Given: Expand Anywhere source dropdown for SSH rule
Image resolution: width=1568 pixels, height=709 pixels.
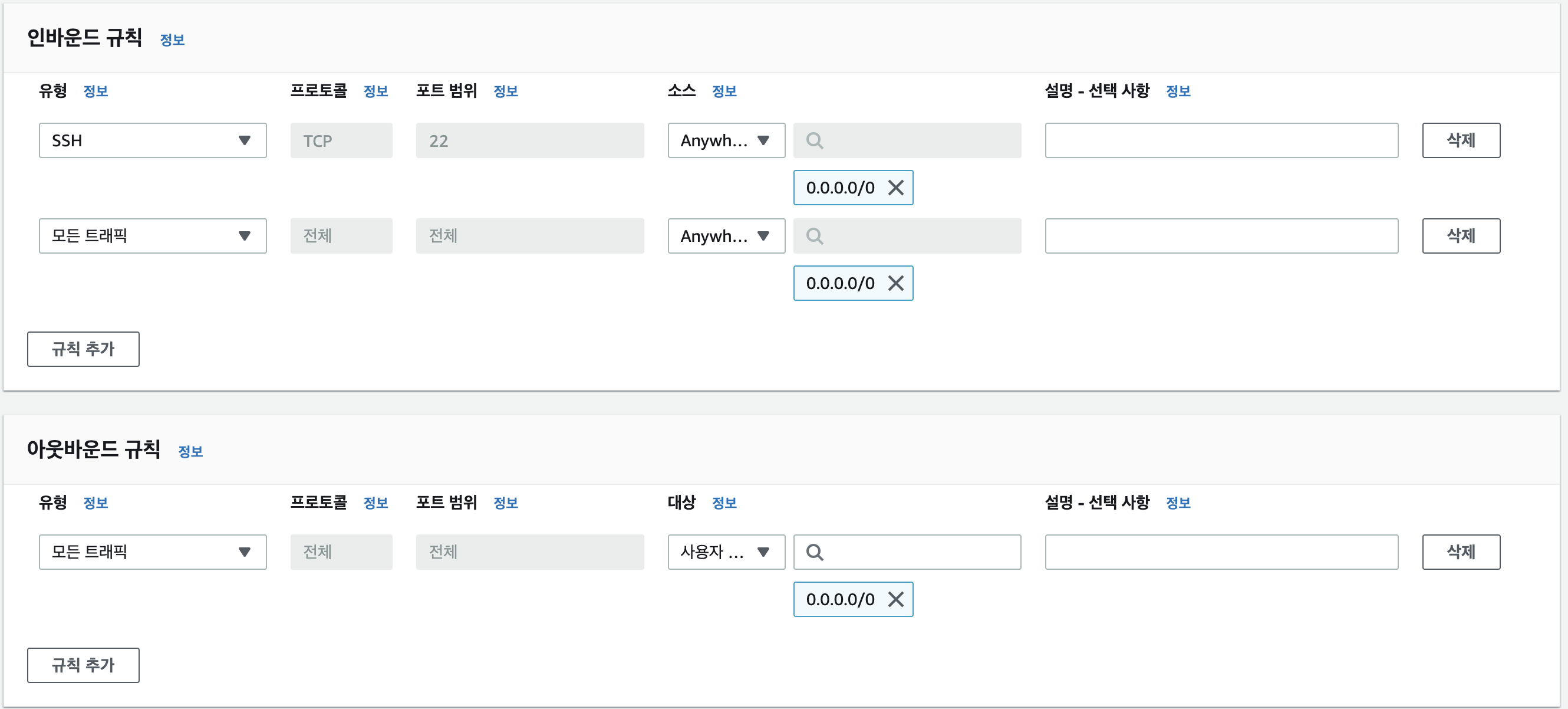Looking at the screenshot, I should 726,141.
